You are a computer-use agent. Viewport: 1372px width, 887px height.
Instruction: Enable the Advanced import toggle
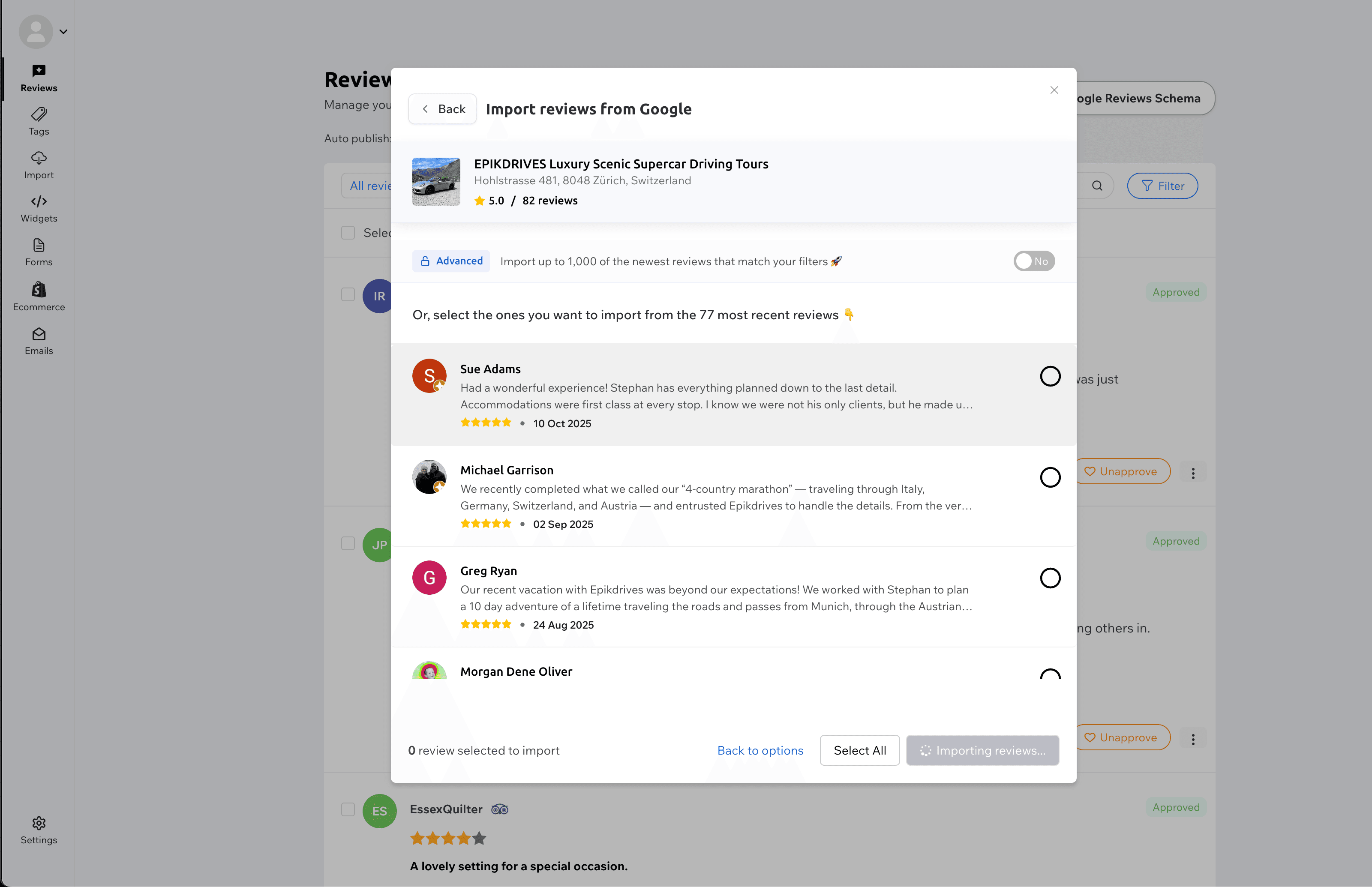coord(1034,261)
